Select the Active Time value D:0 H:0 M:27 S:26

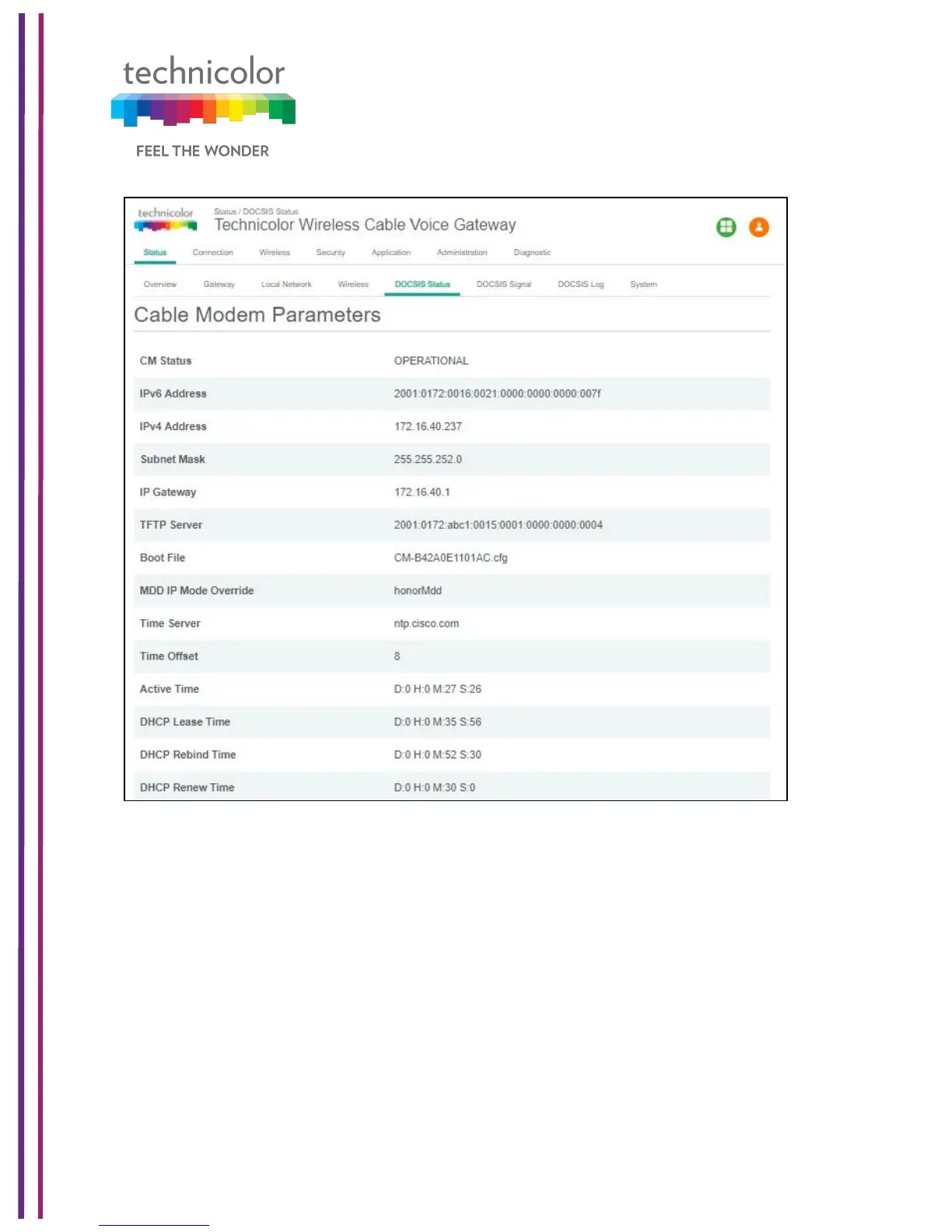(437, 689)
